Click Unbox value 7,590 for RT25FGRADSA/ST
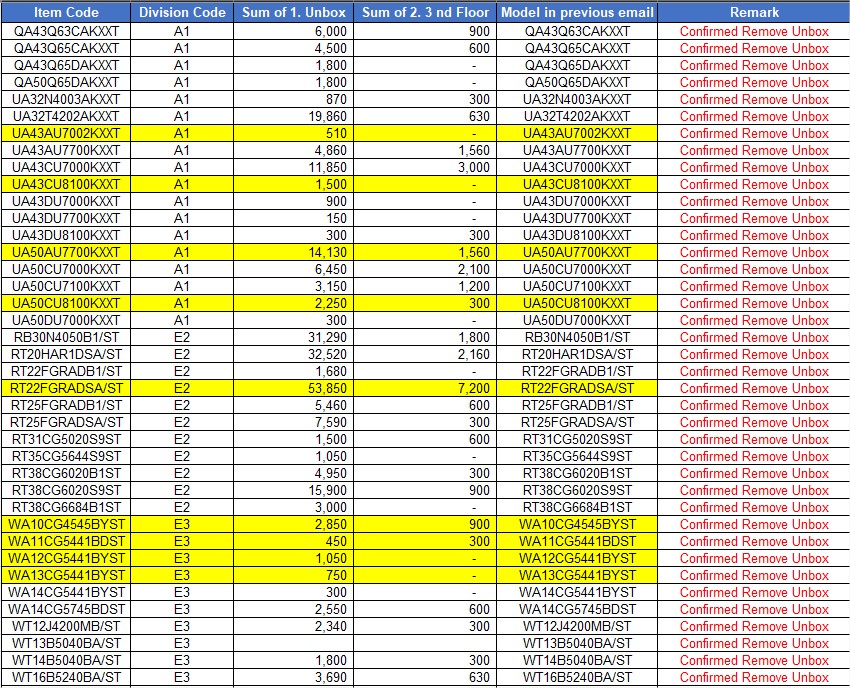Image resolution: width=850 pixels, height=688 pixels. pyautogui.click(x=293, y=422)
